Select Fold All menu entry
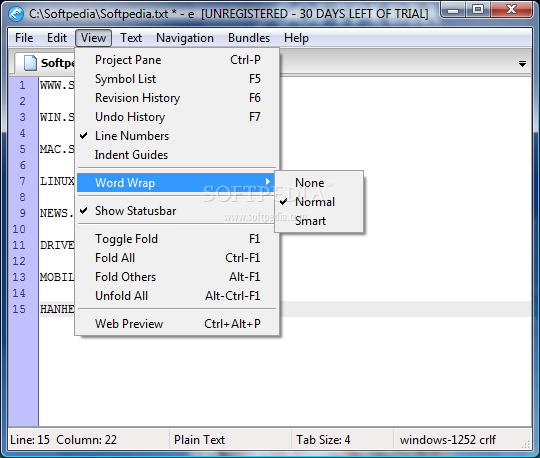540x458 pixels. pos(177,258)
